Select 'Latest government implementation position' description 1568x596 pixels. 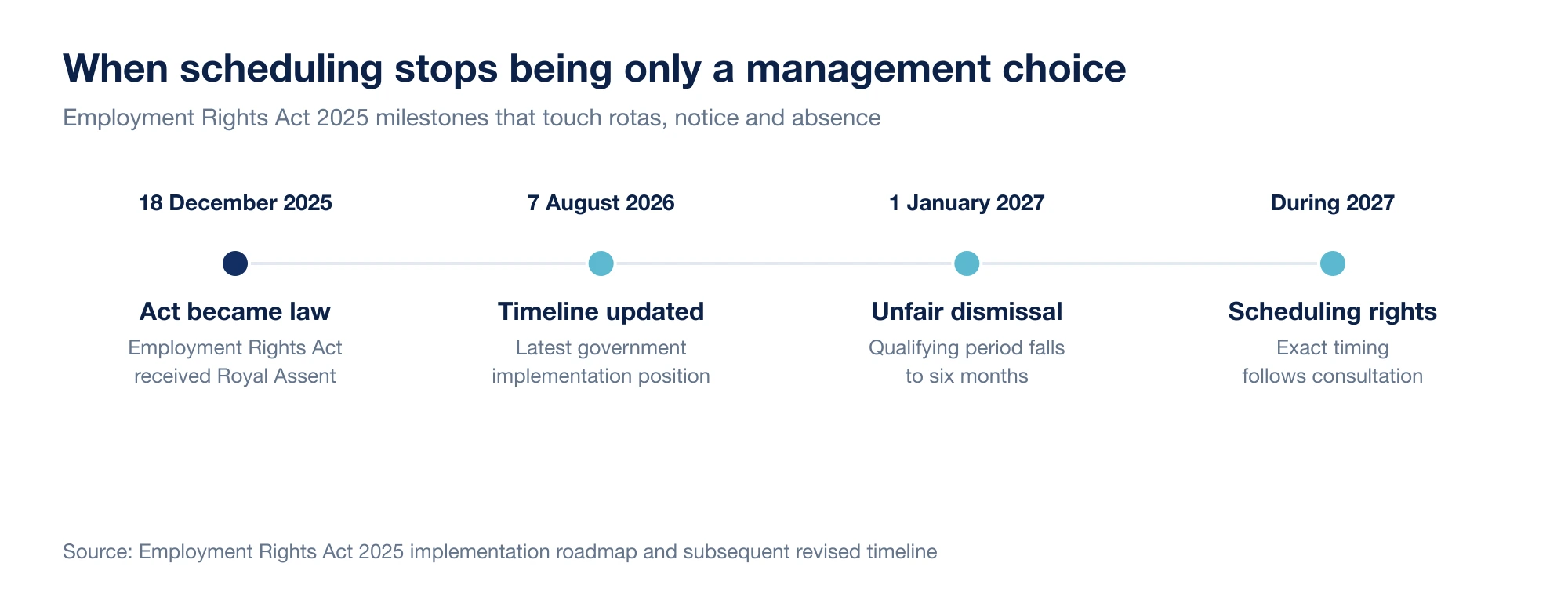pos(601,362)
